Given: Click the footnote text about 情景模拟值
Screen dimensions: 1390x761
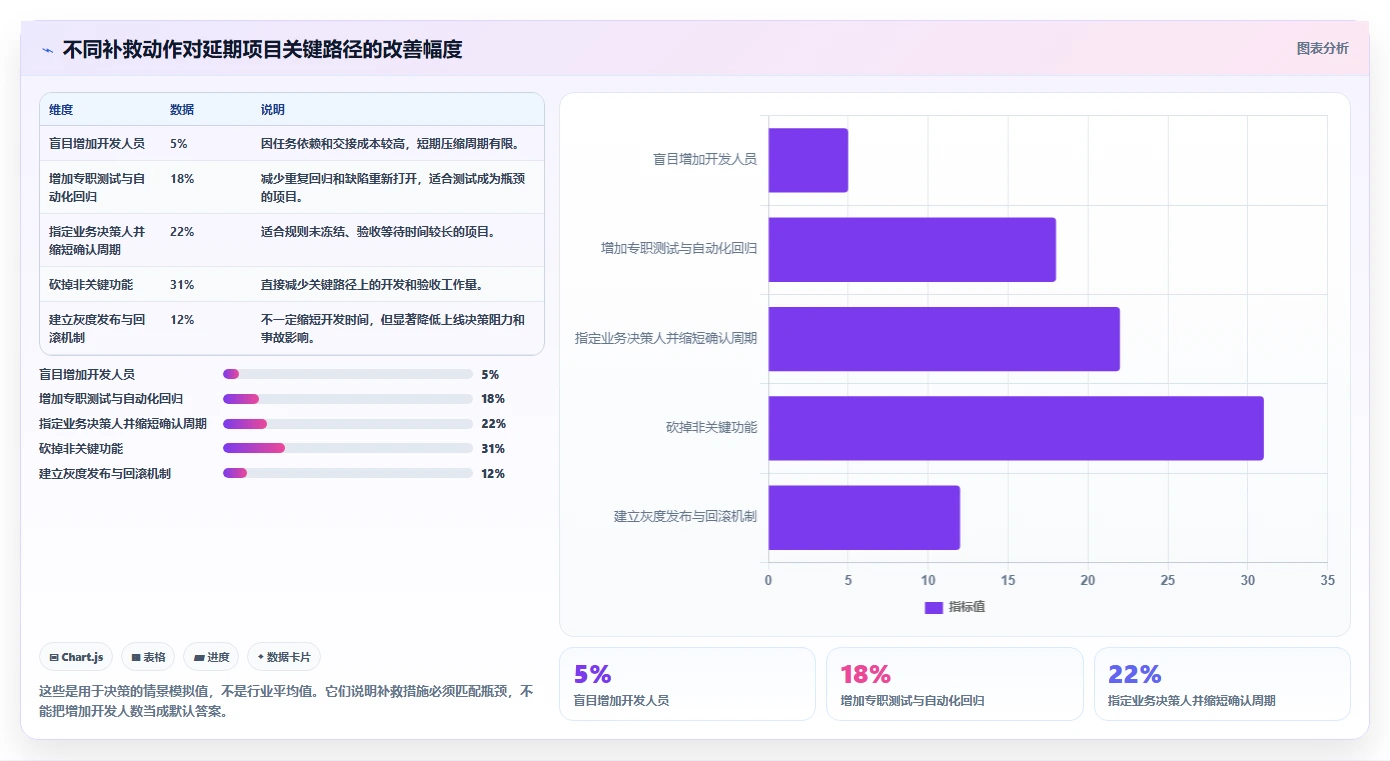Looking at the screenshot, I should [286, 701].
